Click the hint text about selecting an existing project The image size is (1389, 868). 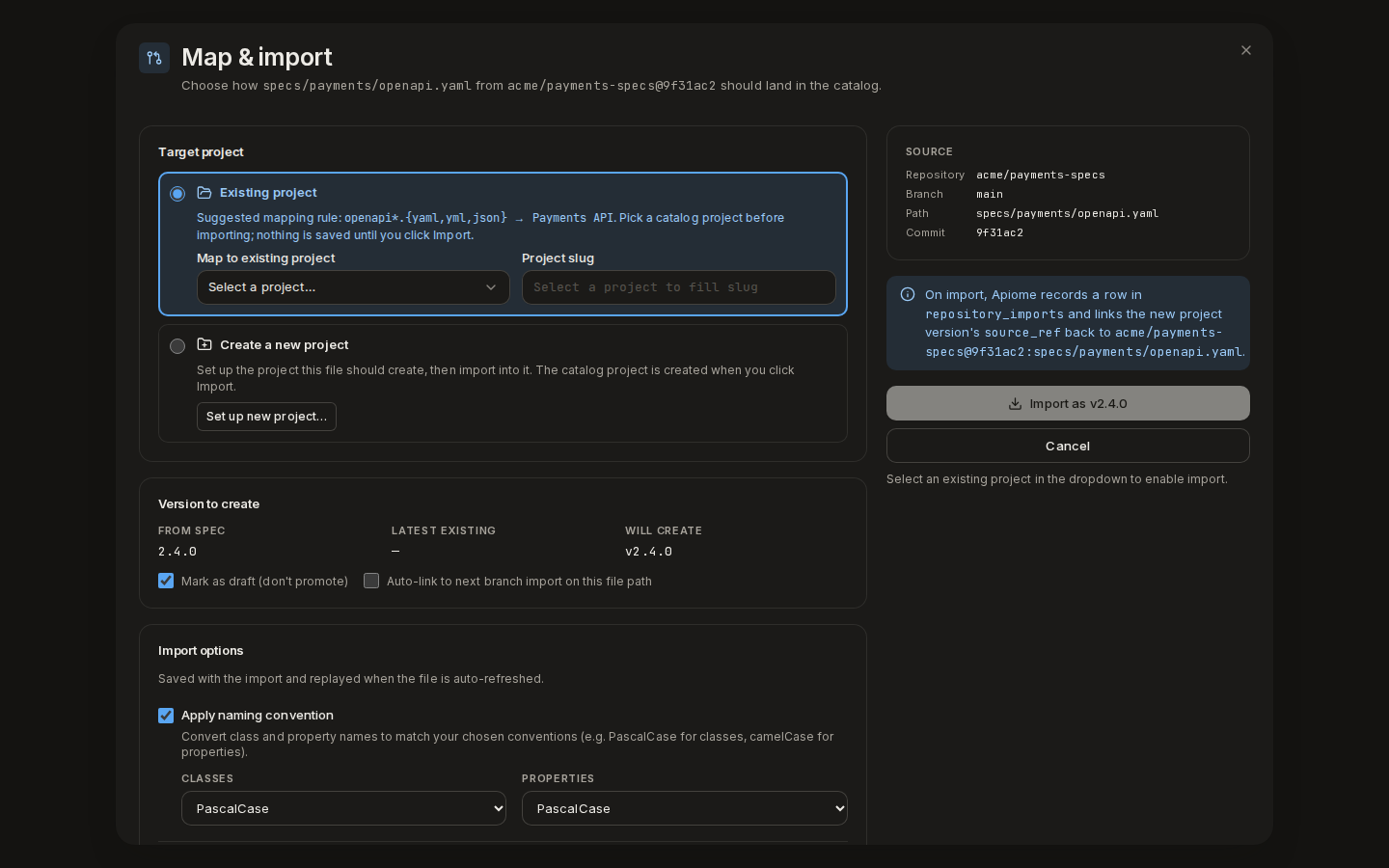click(x=1057, y=479)
